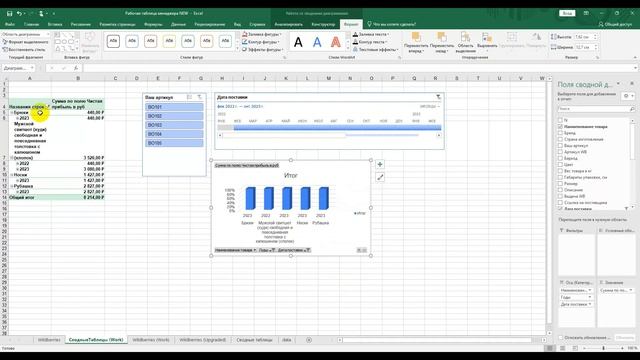Click Контур текста text outline icon
Viewport: 640px width, 360px height.
(355, 42)
